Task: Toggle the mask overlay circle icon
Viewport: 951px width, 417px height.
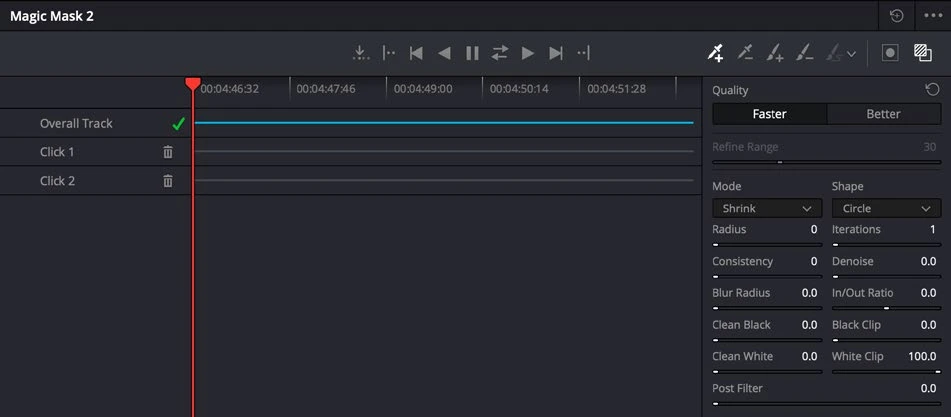Action: click(x=890, y=53)
